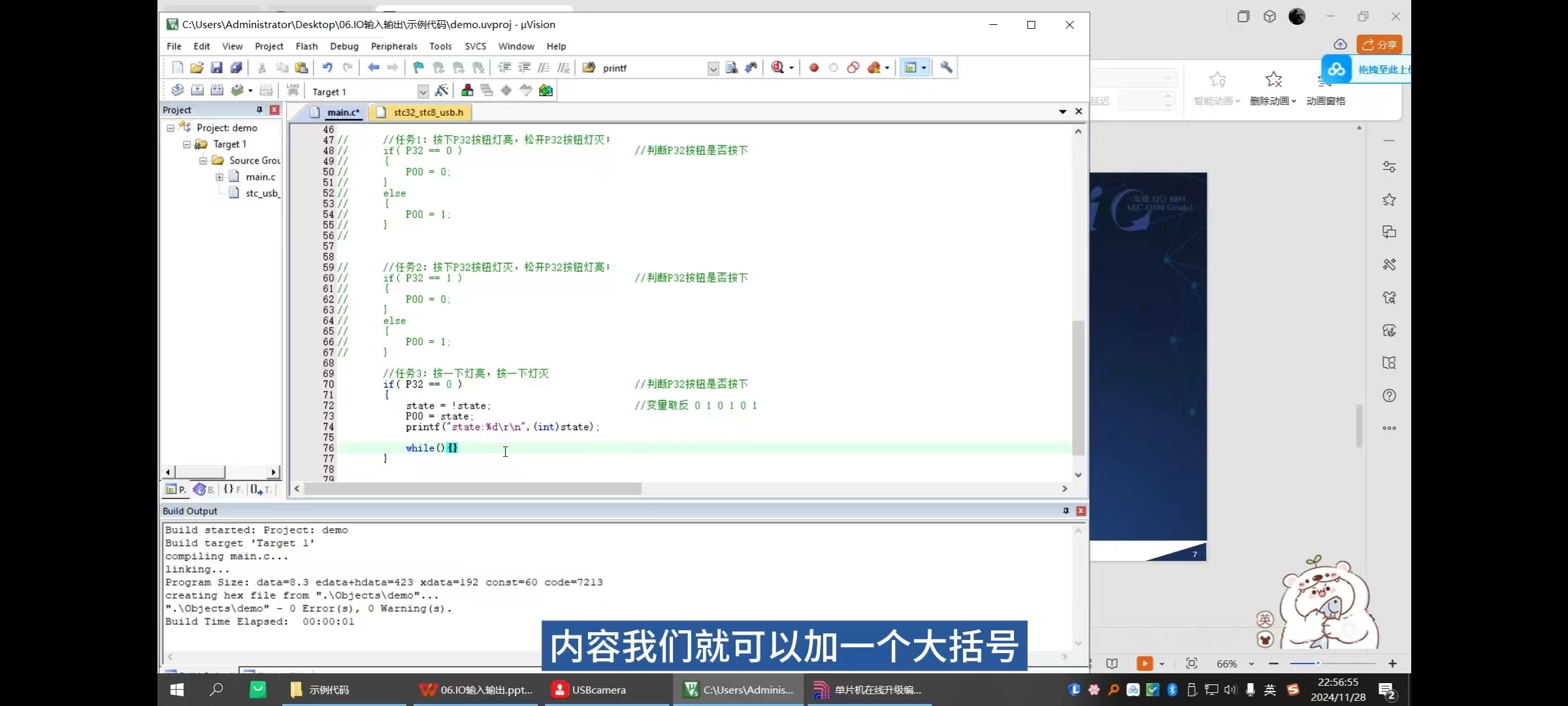Start the debug session
1568x706 pixels.
pos(777,67)
